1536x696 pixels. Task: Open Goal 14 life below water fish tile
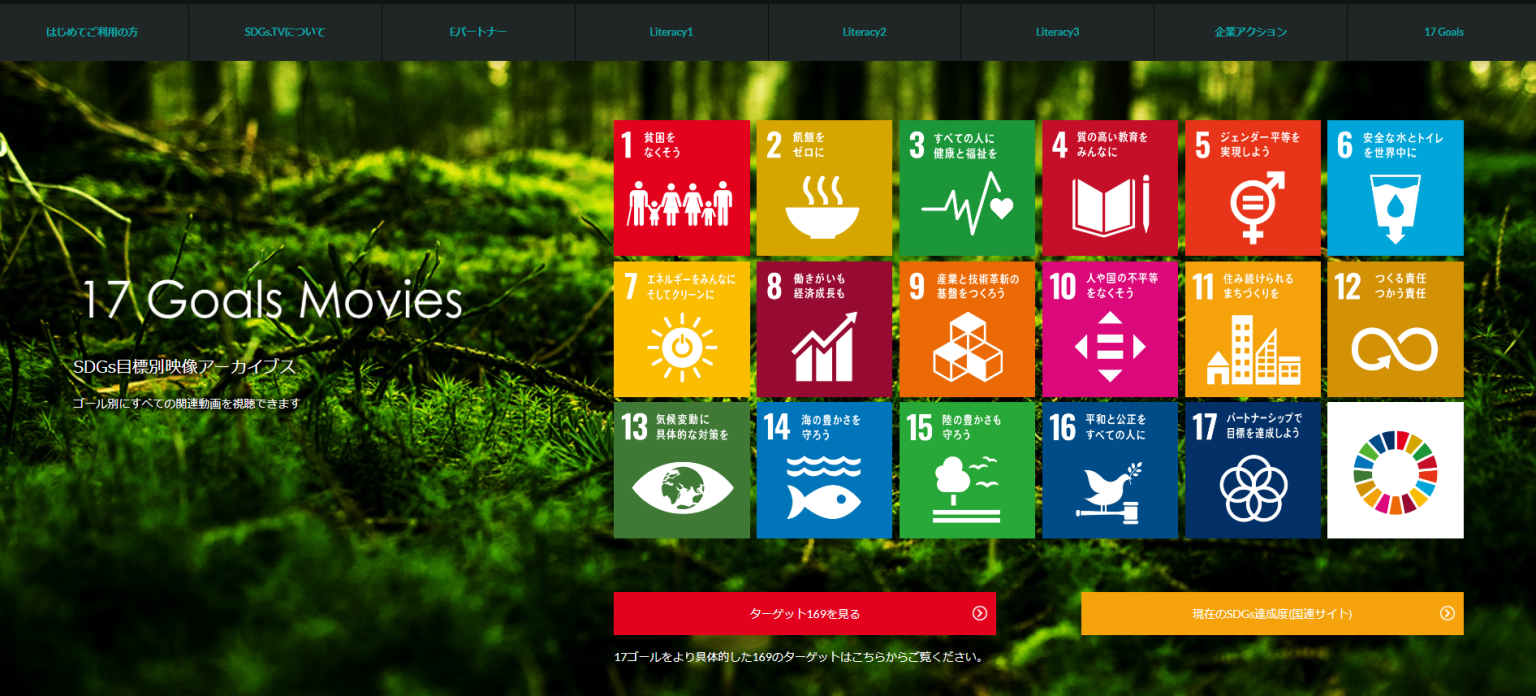[824, 470]
